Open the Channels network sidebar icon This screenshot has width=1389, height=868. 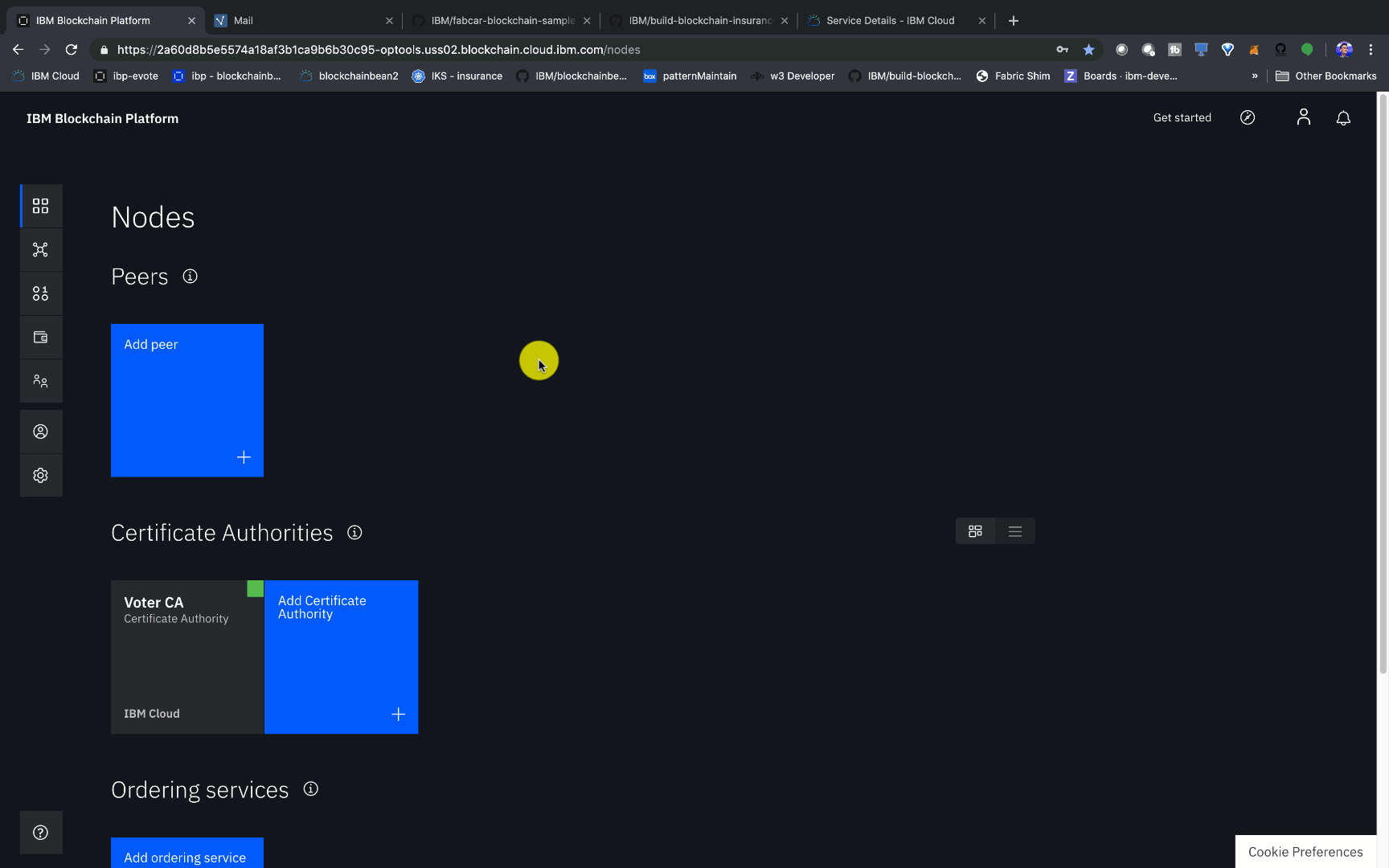[x=41, y=249]
